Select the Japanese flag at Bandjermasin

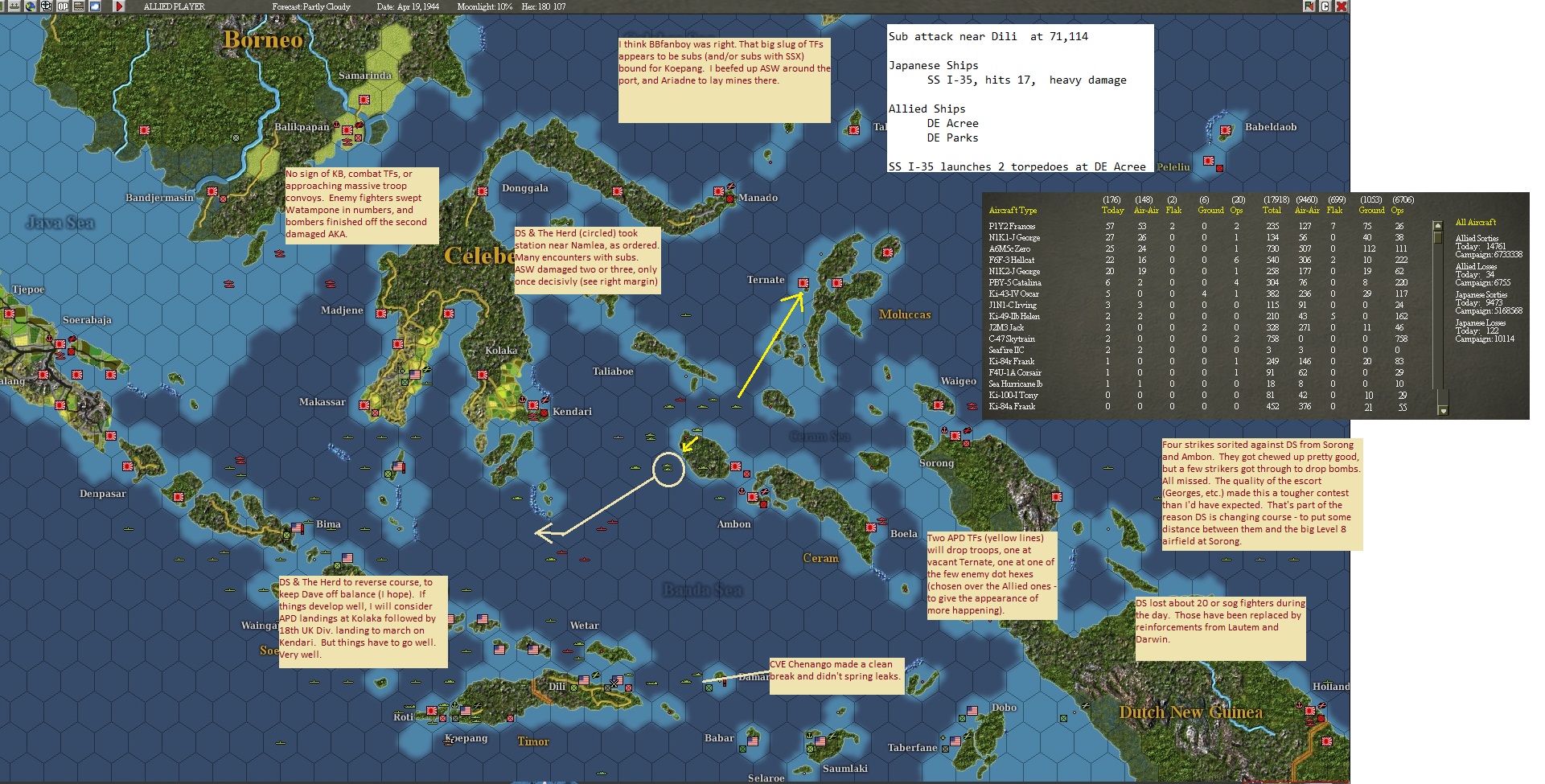pyautogui.click(x=212, y=192)
